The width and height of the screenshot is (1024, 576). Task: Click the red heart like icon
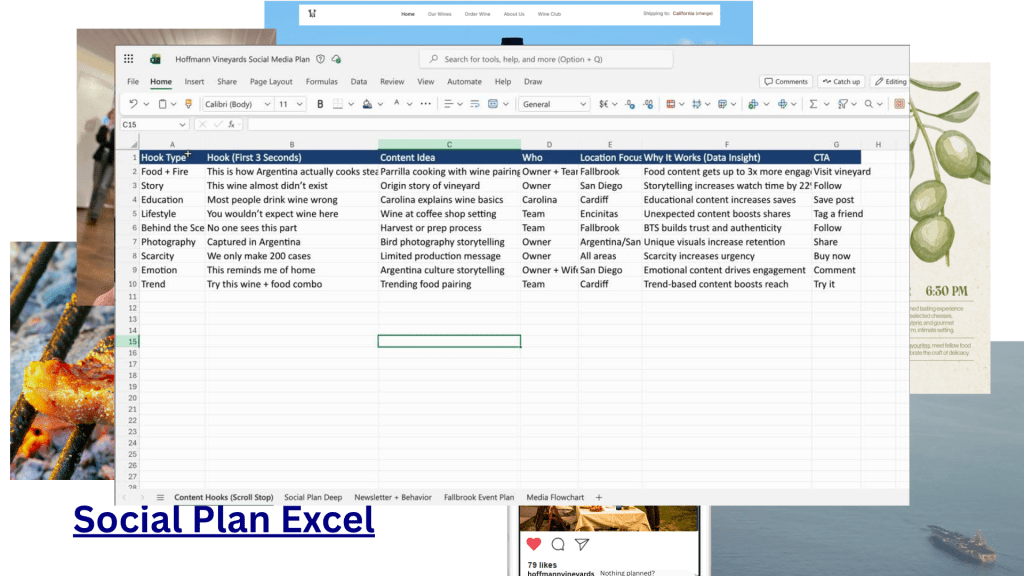click(x=534, y=544)
